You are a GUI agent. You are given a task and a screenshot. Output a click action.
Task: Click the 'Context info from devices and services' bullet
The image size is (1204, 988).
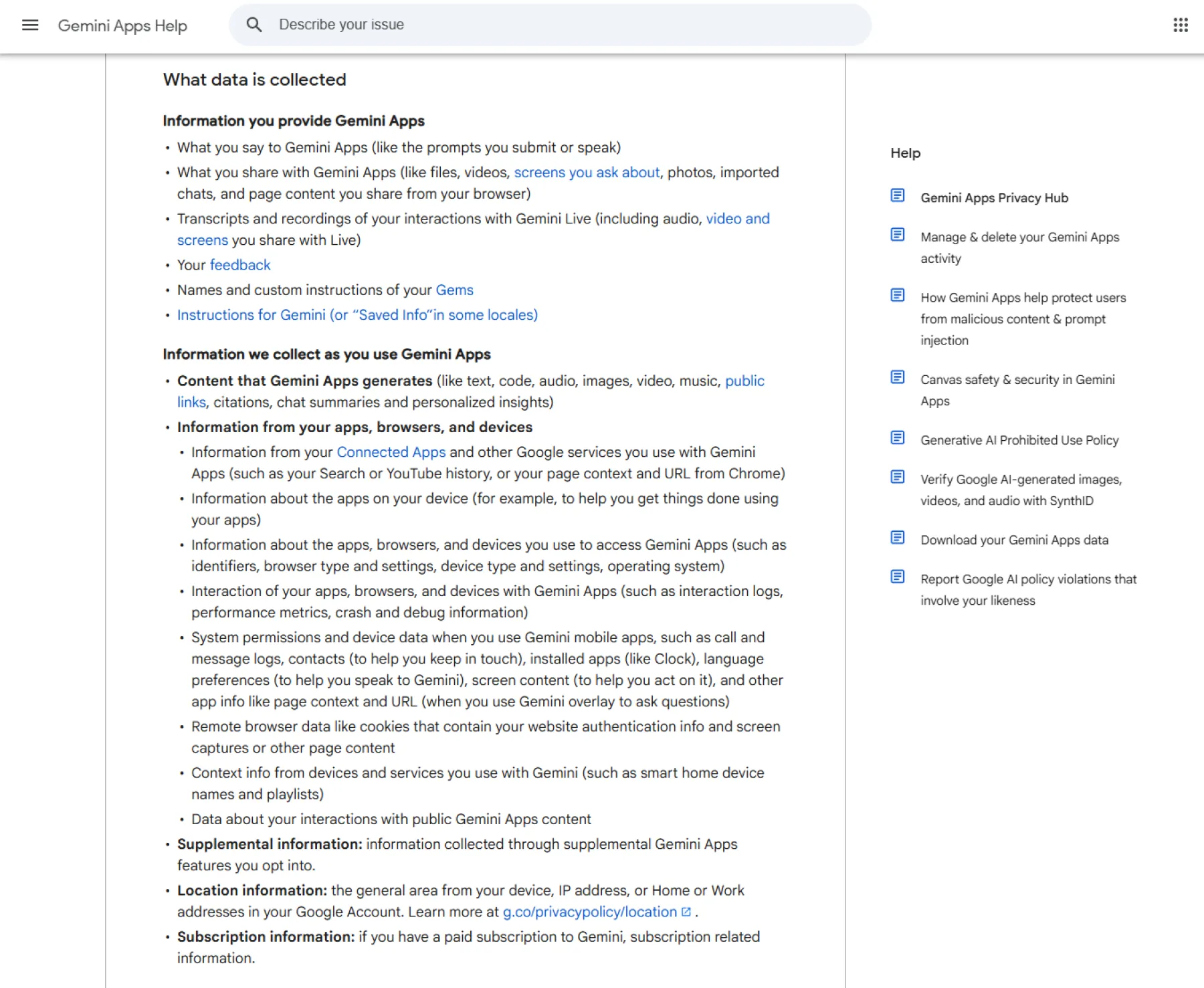(x=478, y=783)
